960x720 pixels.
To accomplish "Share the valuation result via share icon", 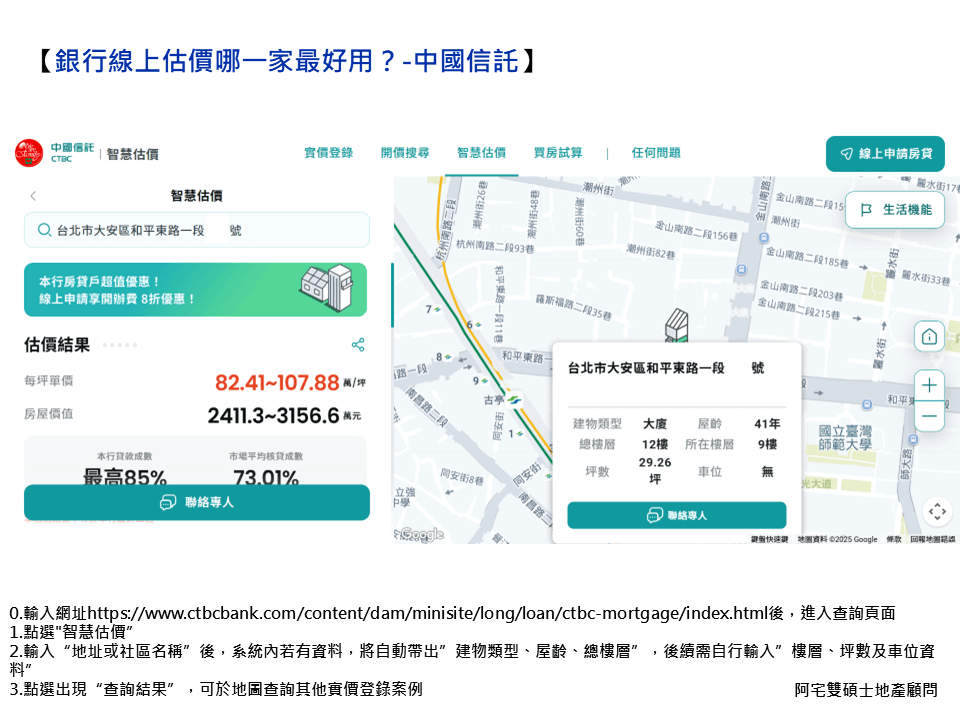I will coord(358,345).
